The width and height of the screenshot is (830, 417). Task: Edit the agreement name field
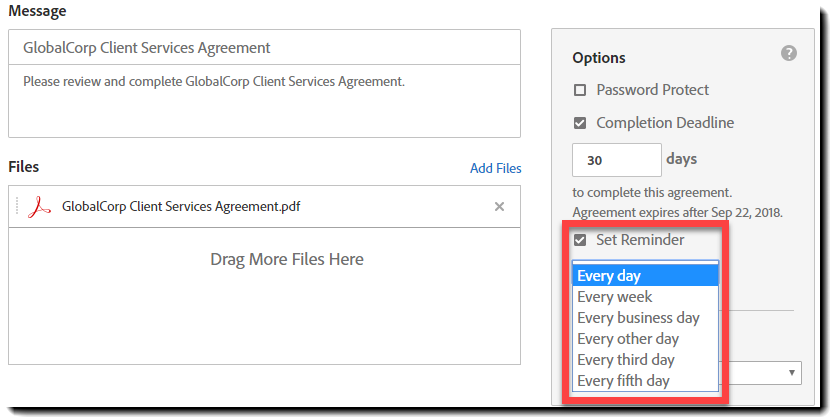[x=264, y=48]
